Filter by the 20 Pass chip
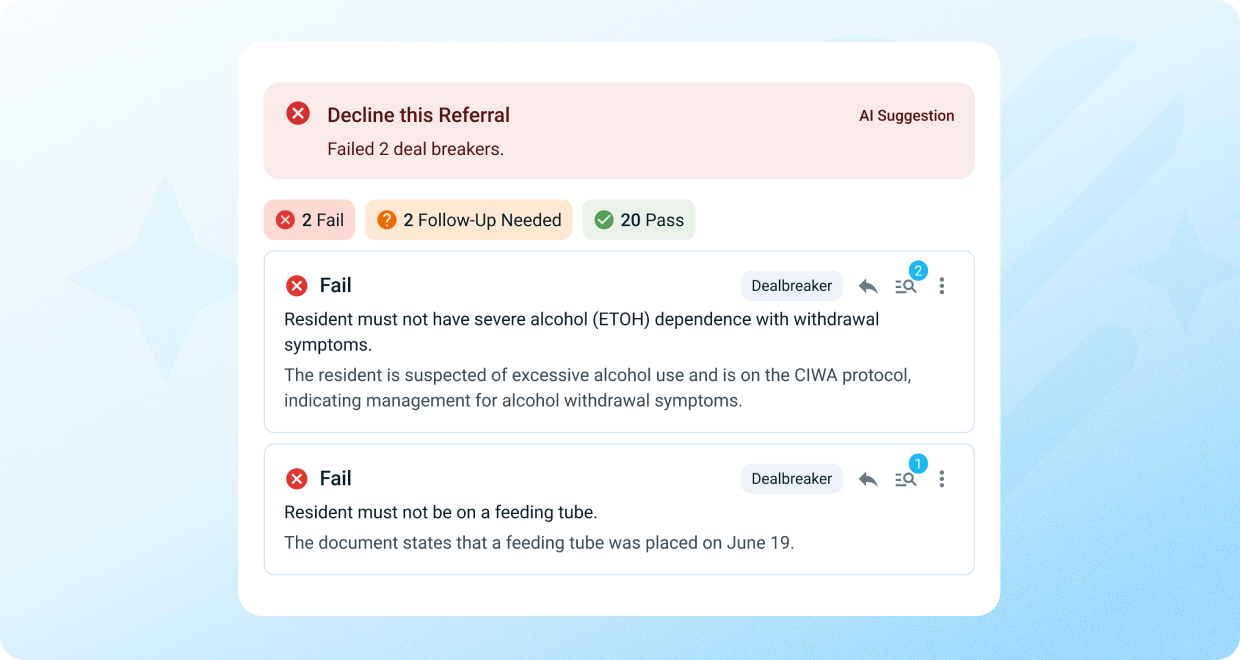Image resolution: width=1240 pixels, height=660 pixels. (639, 220)
